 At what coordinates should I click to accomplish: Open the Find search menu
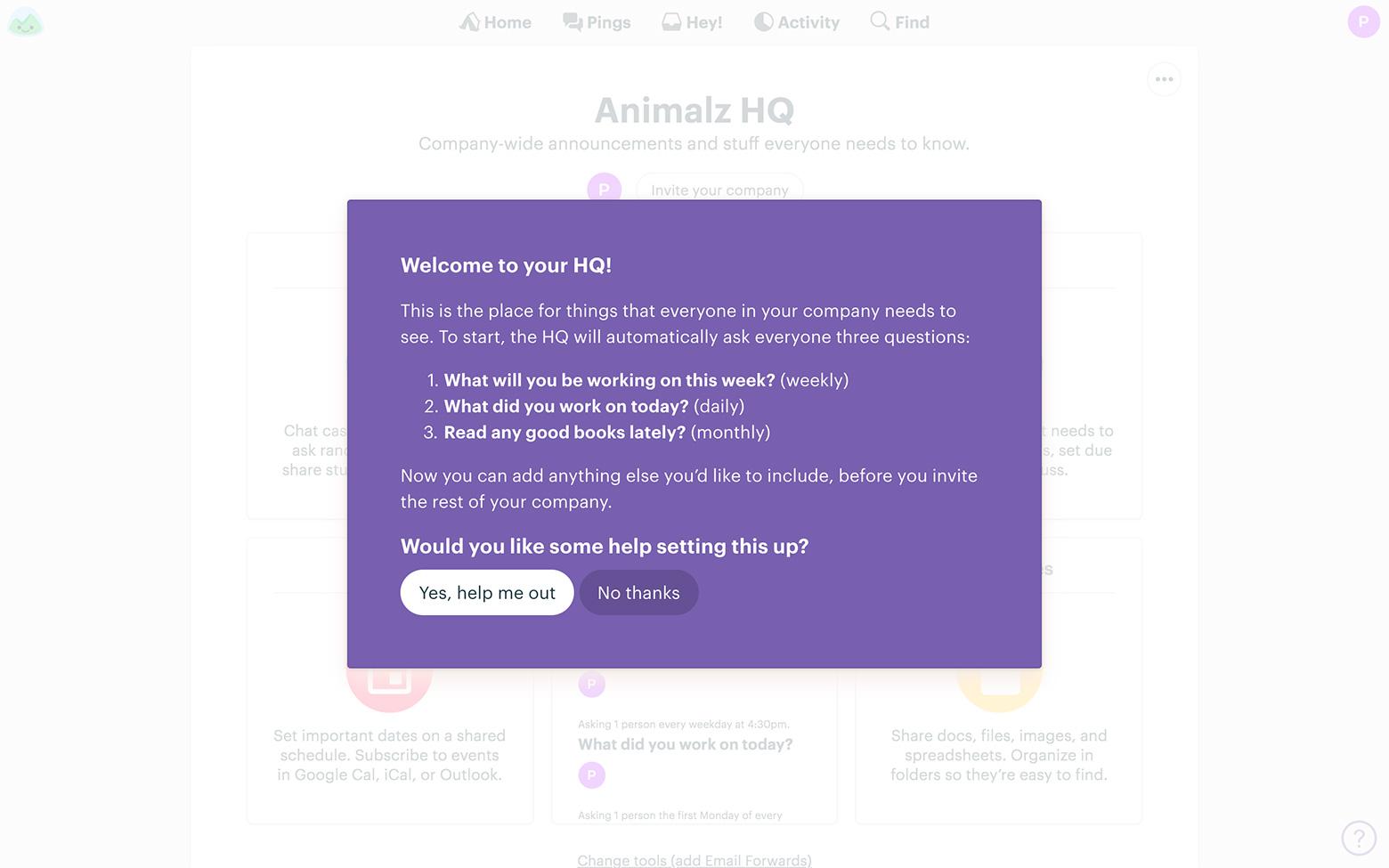pos(899,22)
